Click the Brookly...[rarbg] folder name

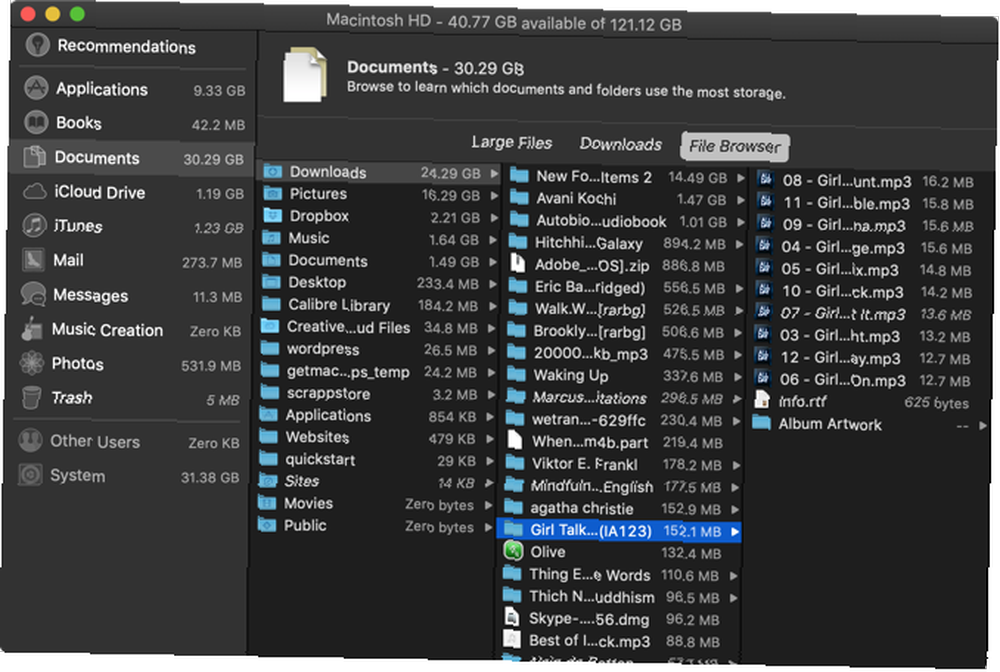589,332
